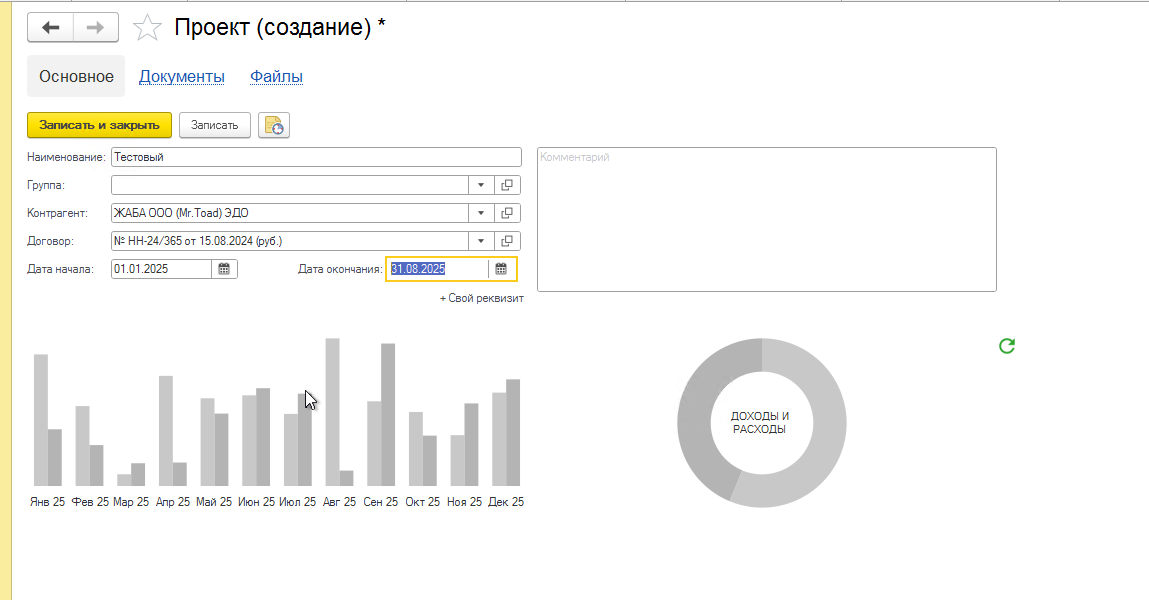Click the back navigation arrow
The height and width of the screenshot is (600, 1149).
(49, 26)
